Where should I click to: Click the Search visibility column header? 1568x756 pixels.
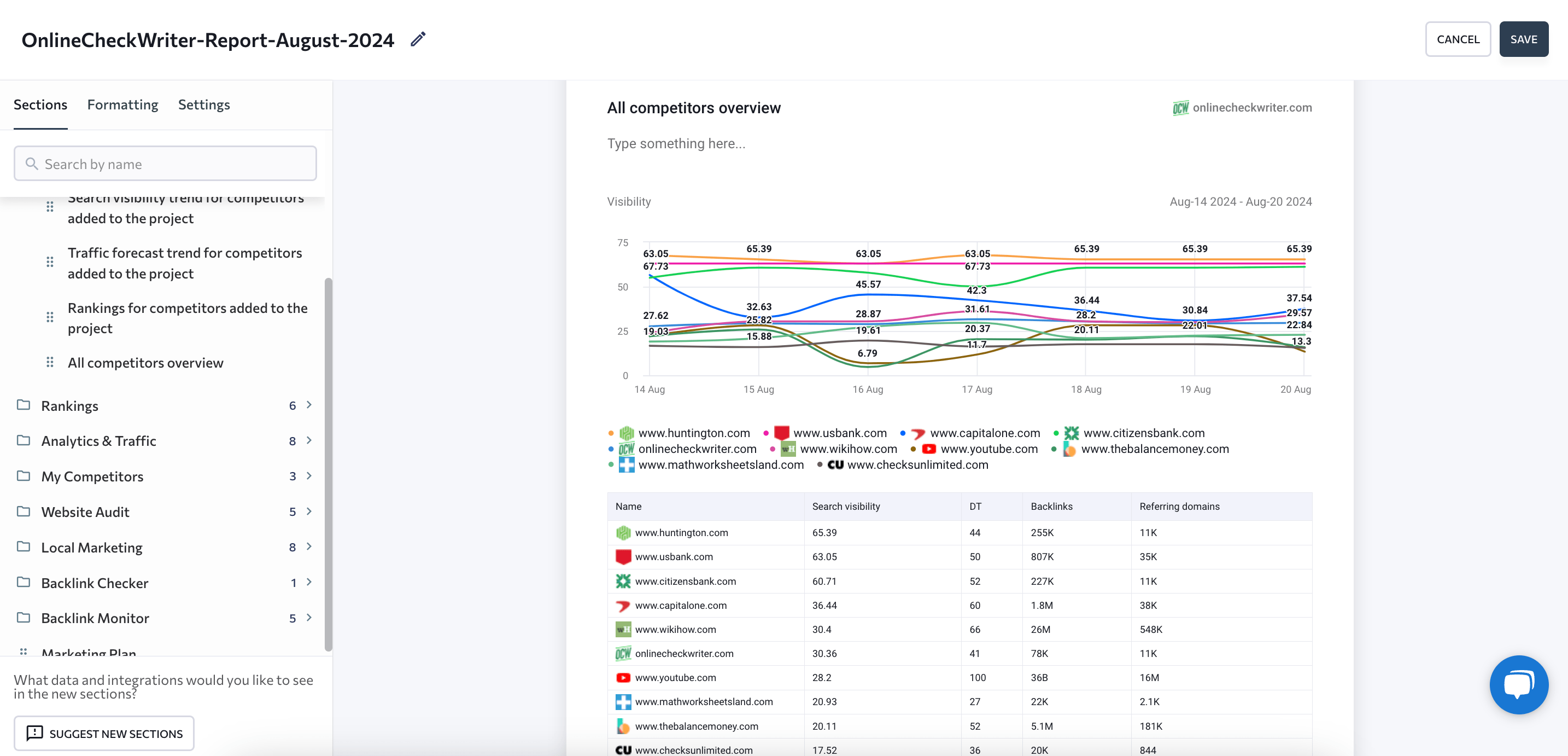point(846,506)
